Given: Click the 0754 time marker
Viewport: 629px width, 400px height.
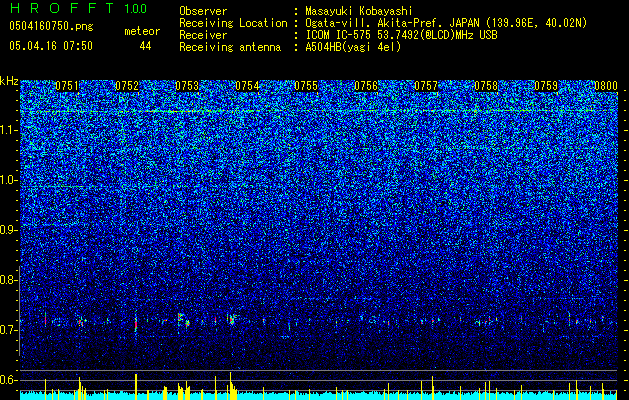Looking at the screenshot, I should [x=247, y=86].
